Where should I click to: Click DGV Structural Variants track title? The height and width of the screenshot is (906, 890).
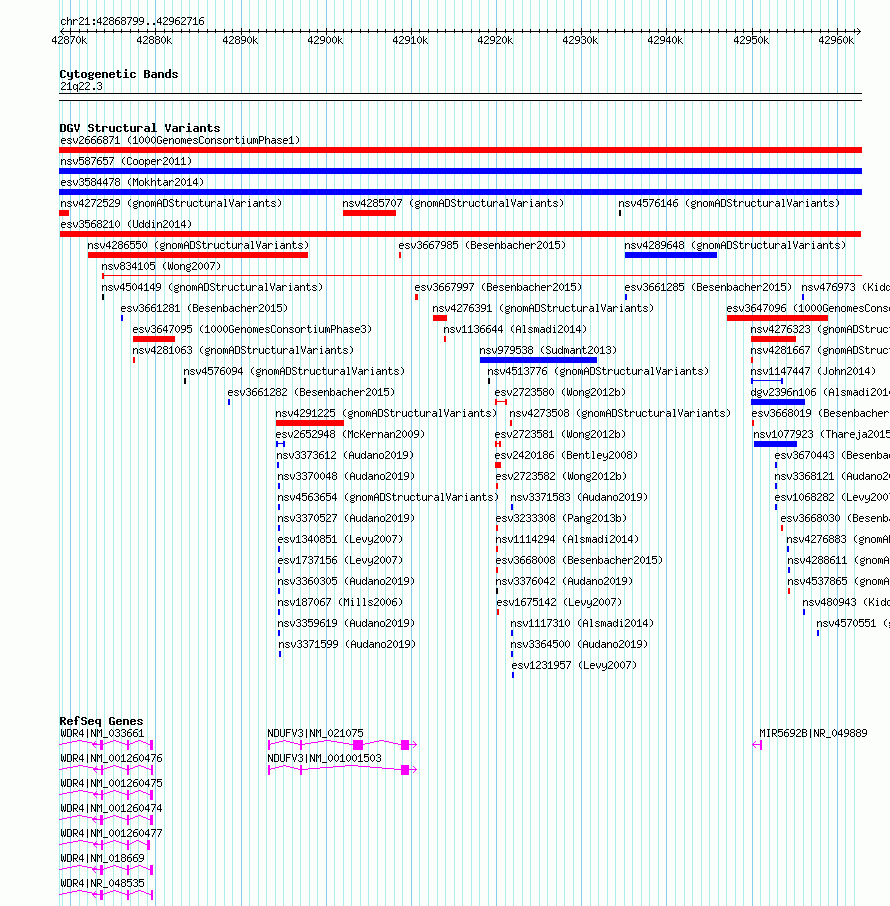pyautogui.click(x=140, y=128)
